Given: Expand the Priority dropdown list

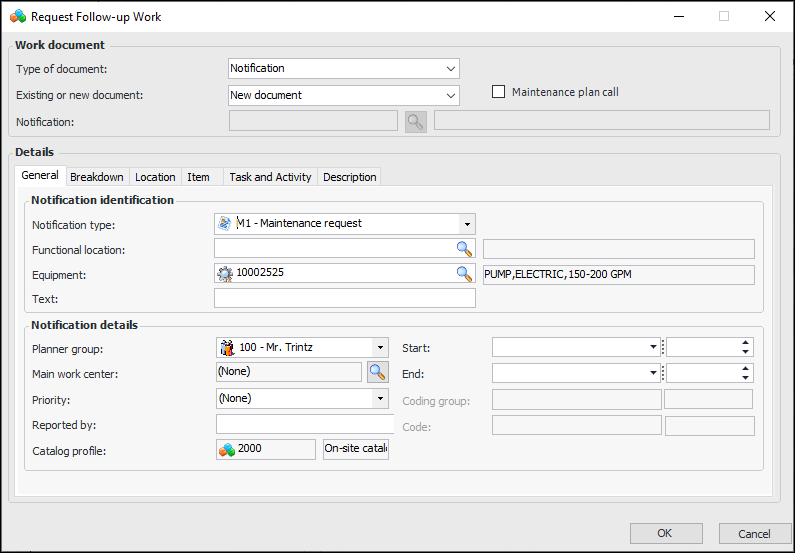Looking at the screenshot, I should [x=380, y=398].
